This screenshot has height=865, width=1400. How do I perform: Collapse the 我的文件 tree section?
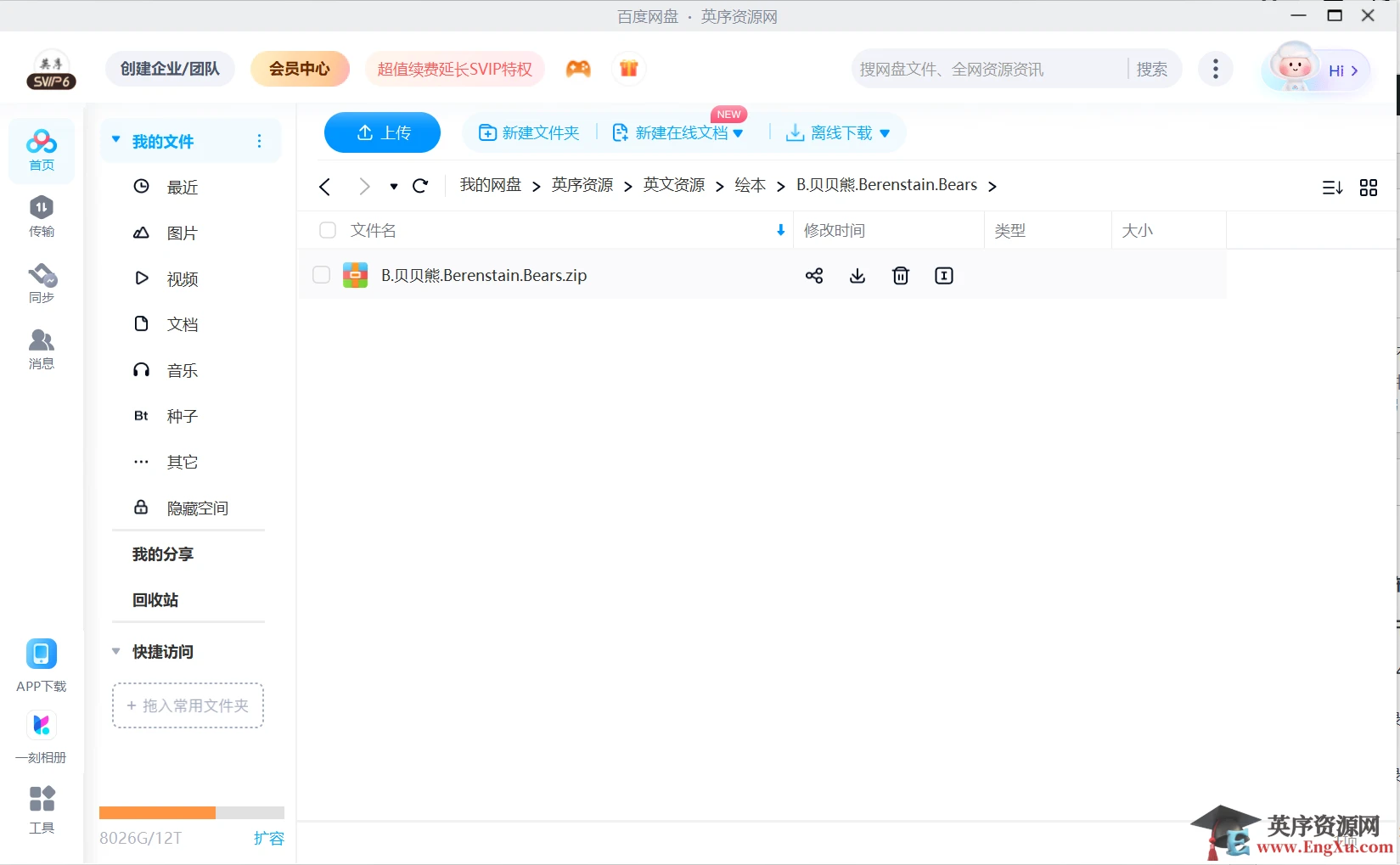(x=116, y=140)
